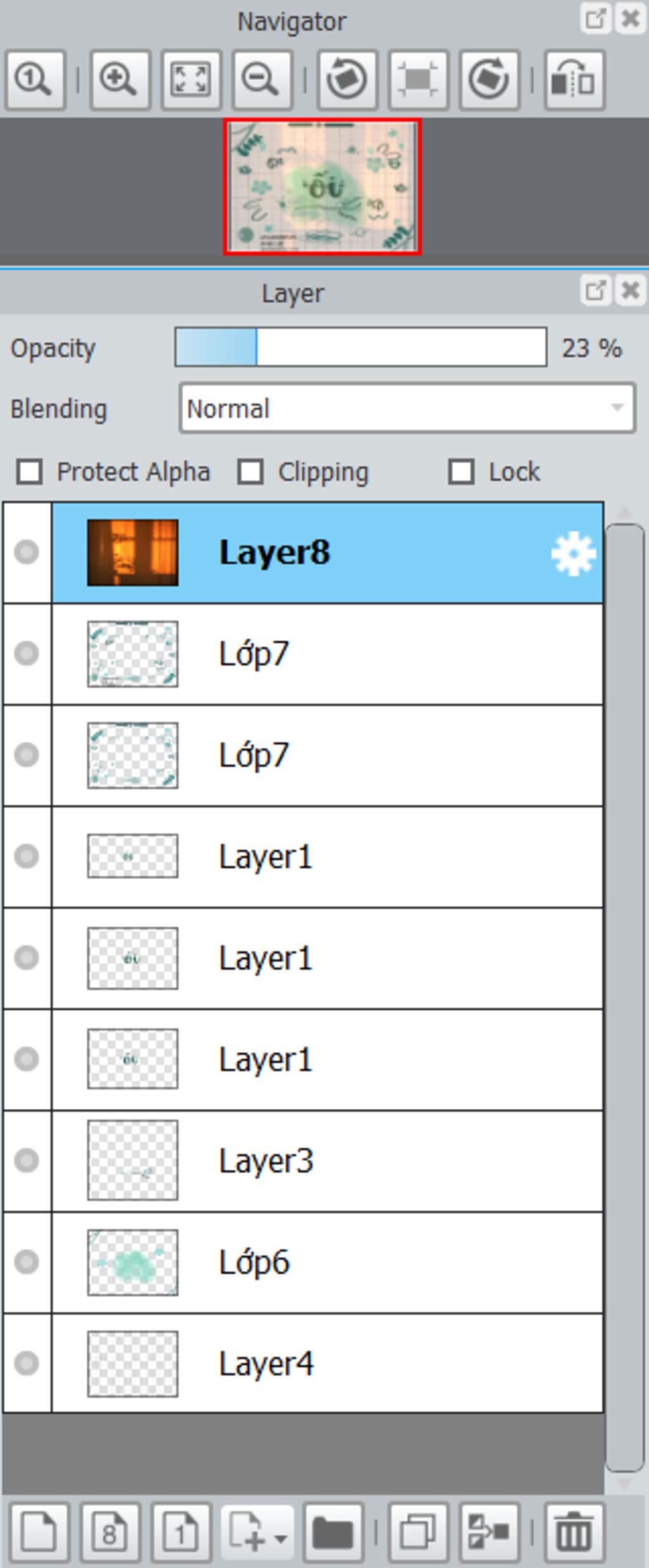Enable the Protect Alpha checkbox
The width and height of the screenshot is (649, 1568).
(x=30, y=472)
